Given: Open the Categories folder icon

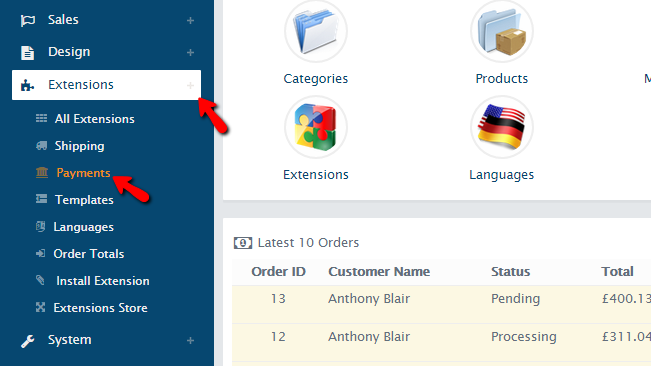Looking at the screenshot, I should point(316,32).
